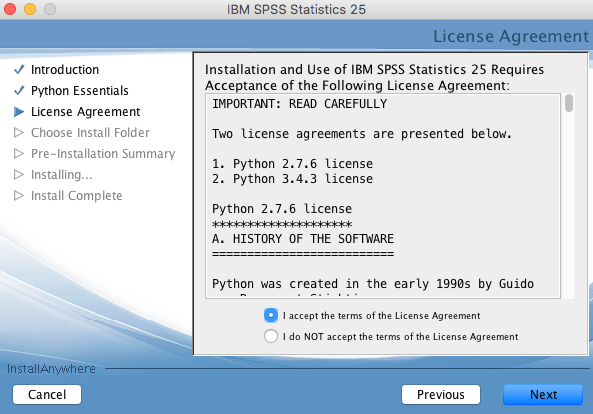The image size is (593, 414).
Task: Click the Next button
Action: tap(543, 395)
